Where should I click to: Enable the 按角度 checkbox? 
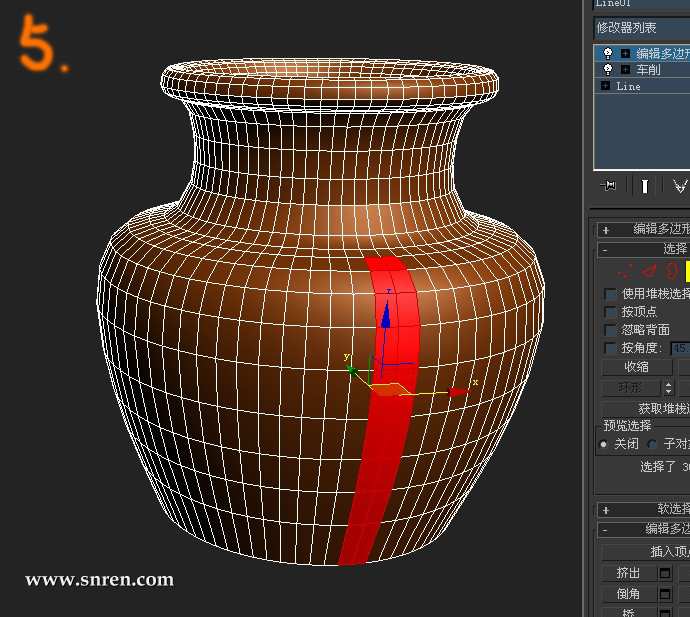pos(610,349)
